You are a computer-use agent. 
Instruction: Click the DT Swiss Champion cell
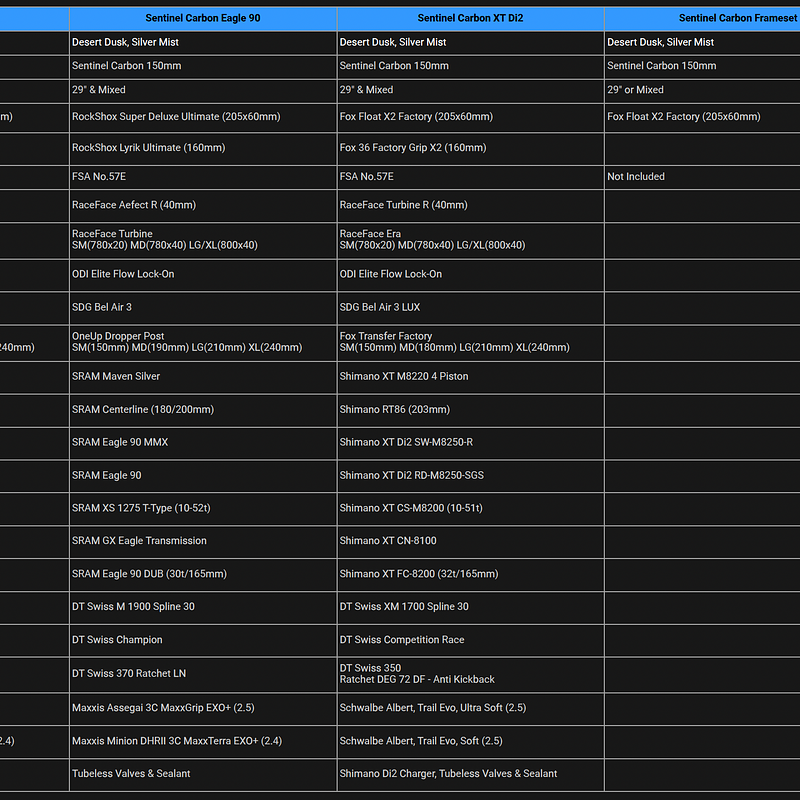pos(203,640)
